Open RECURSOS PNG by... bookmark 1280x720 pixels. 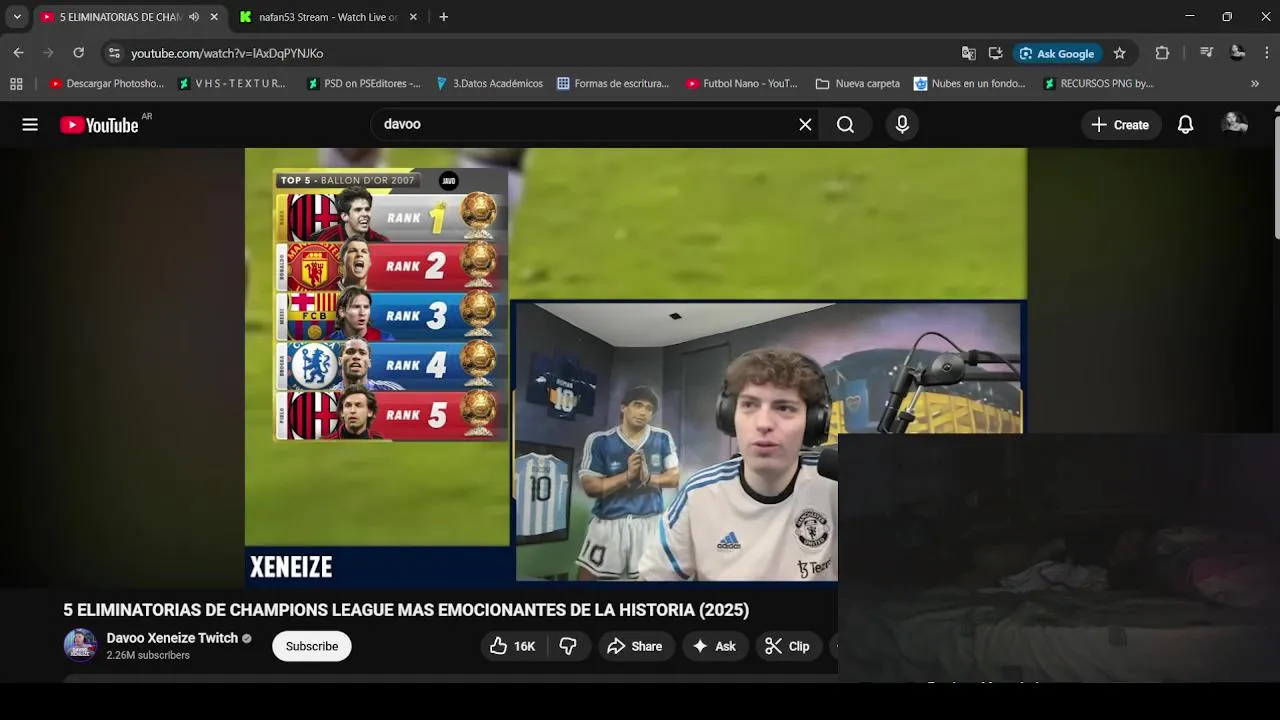[x=1098, y=84]
